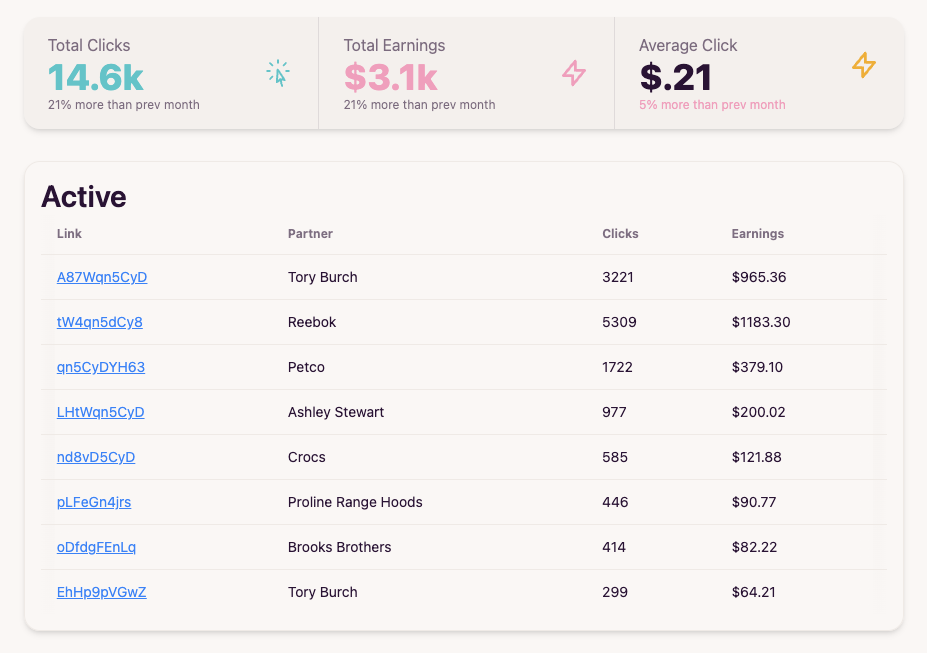927x653 pixels.
Task: Select the $3.1k total earnings value
Action: 390,77
